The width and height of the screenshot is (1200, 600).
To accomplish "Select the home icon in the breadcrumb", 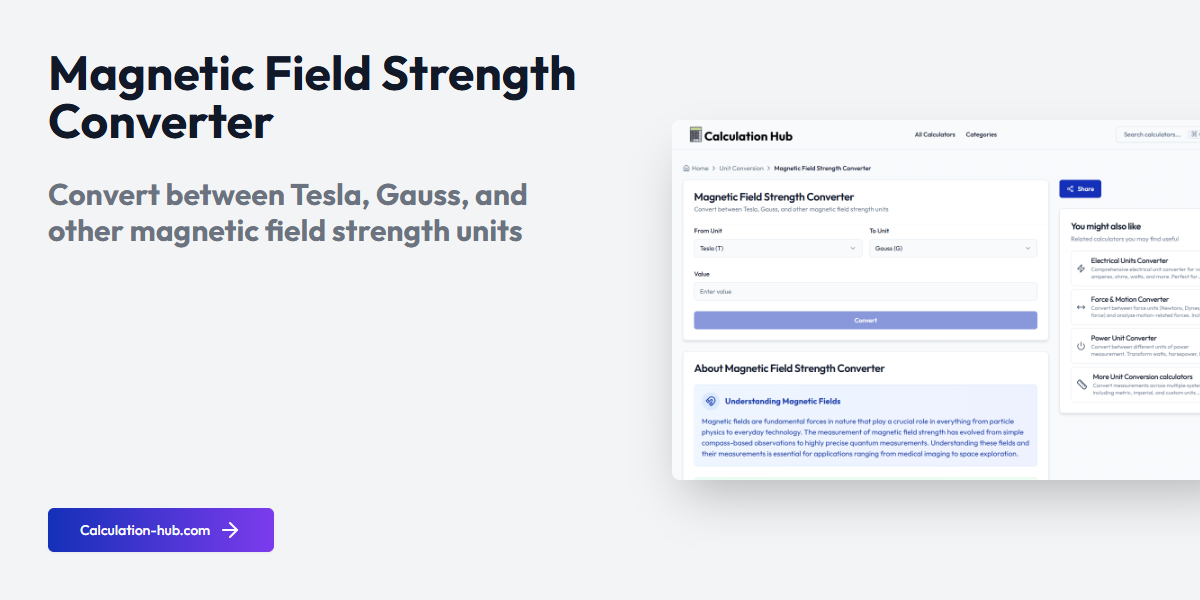I will (x=686, y=168).
